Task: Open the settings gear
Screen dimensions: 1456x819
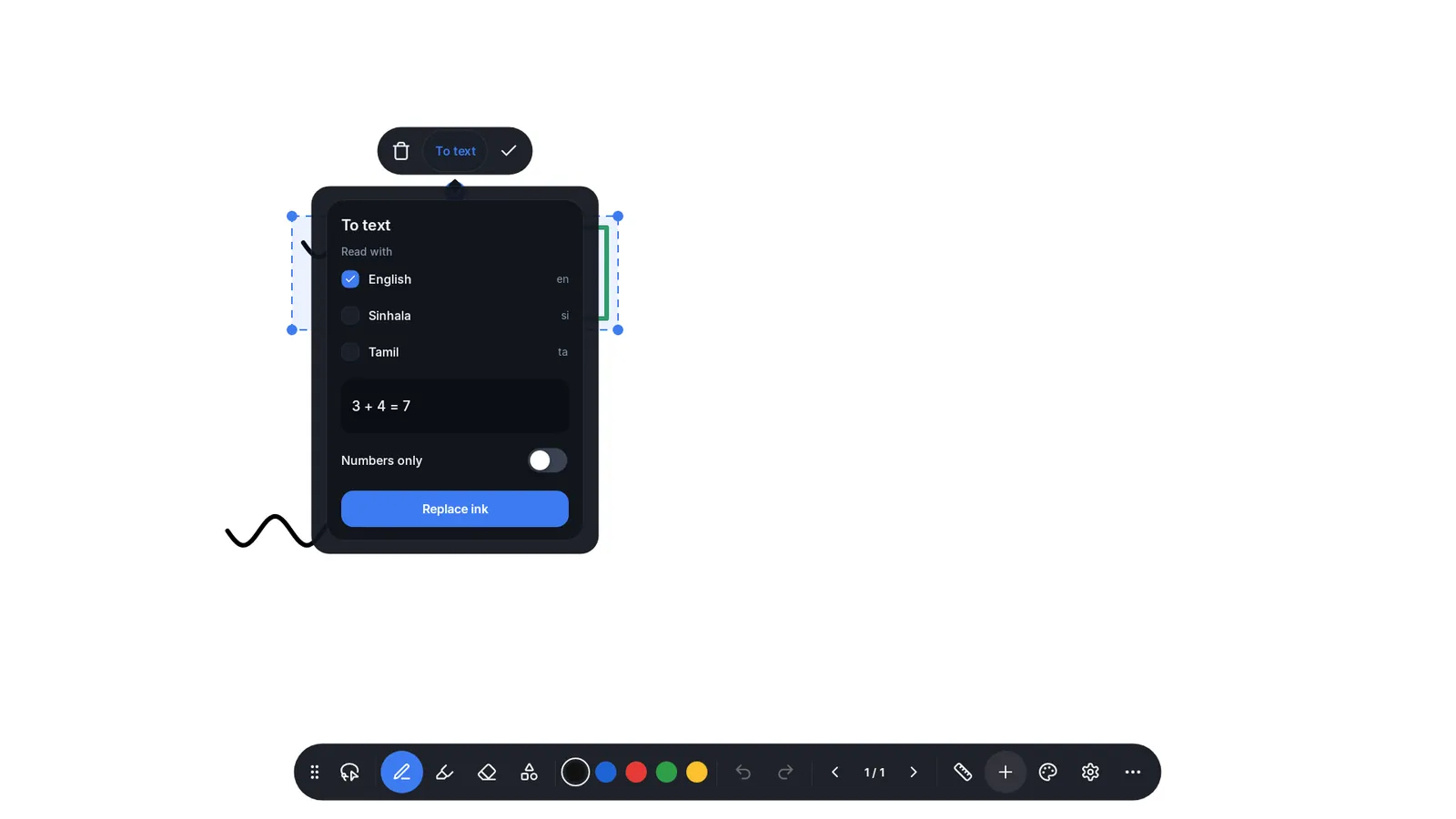Action: 1090,773
